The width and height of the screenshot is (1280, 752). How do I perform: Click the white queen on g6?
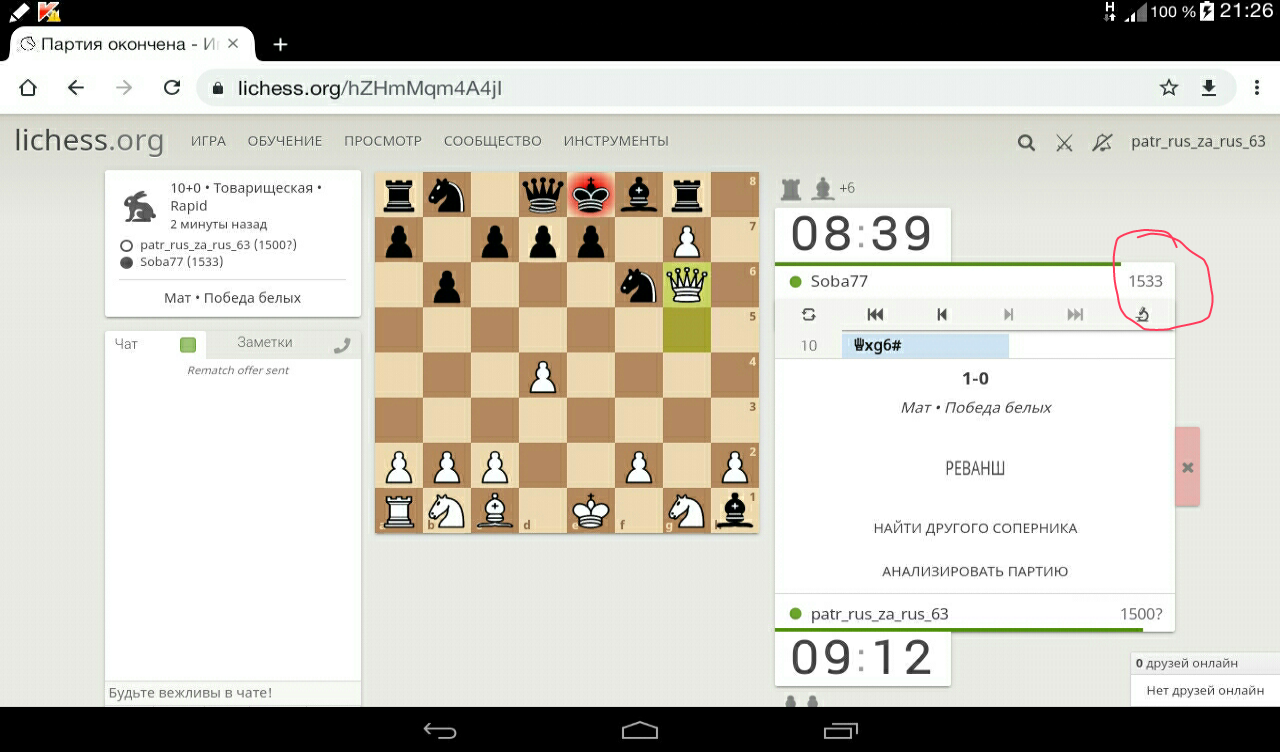pos(687,286)
